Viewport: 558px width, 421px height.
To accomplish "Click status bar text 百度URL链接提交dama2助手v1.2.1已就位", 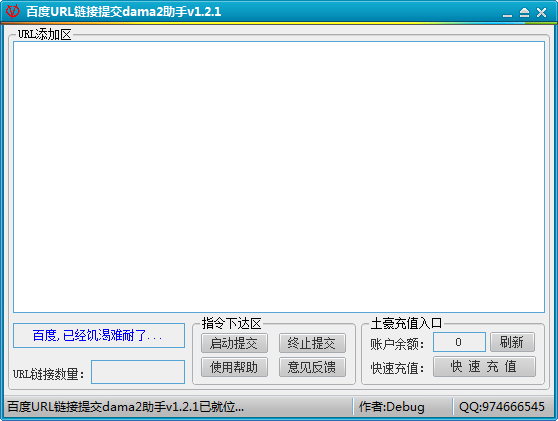I will 125,406.
